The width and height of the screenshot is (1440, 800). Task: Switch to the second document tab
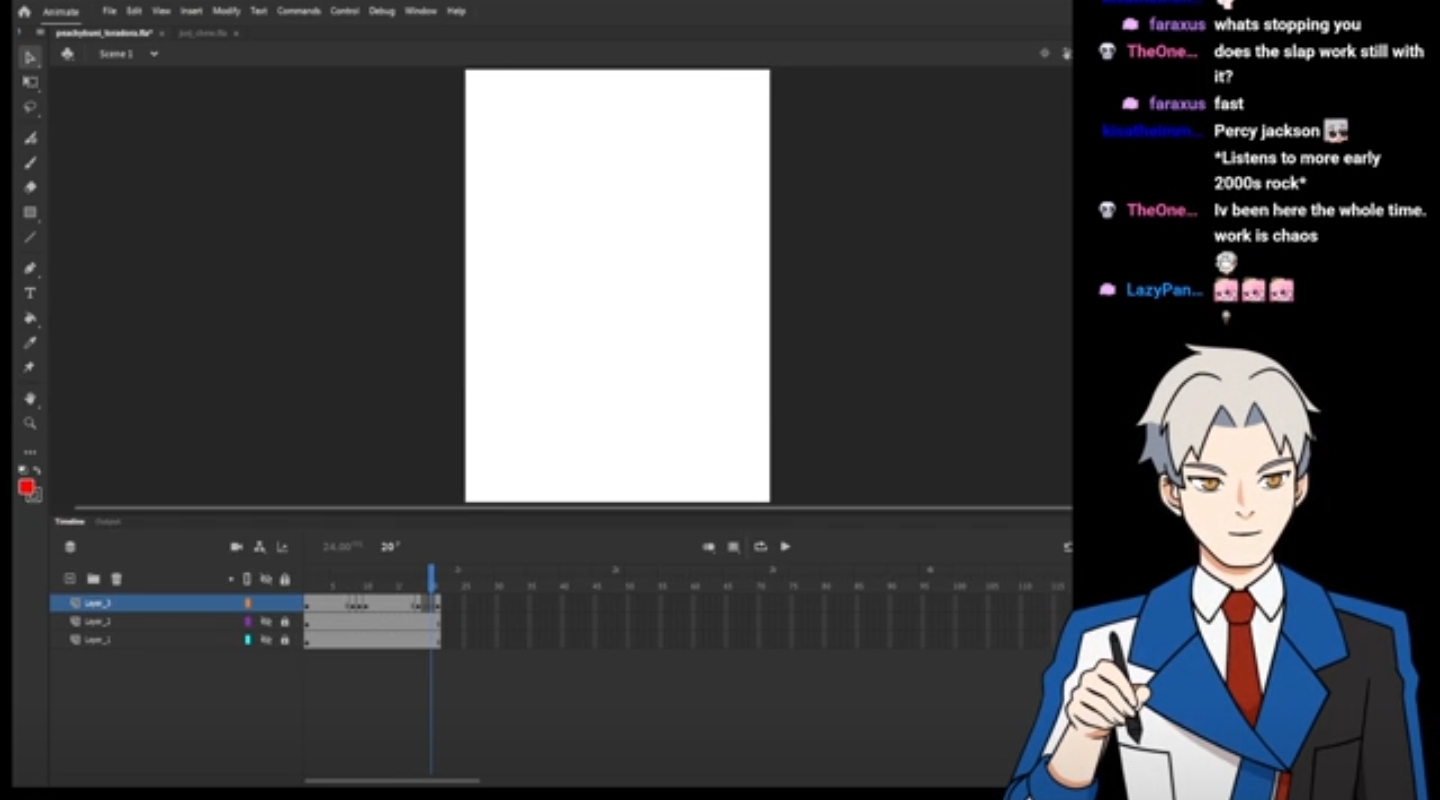tap(204, 33)
